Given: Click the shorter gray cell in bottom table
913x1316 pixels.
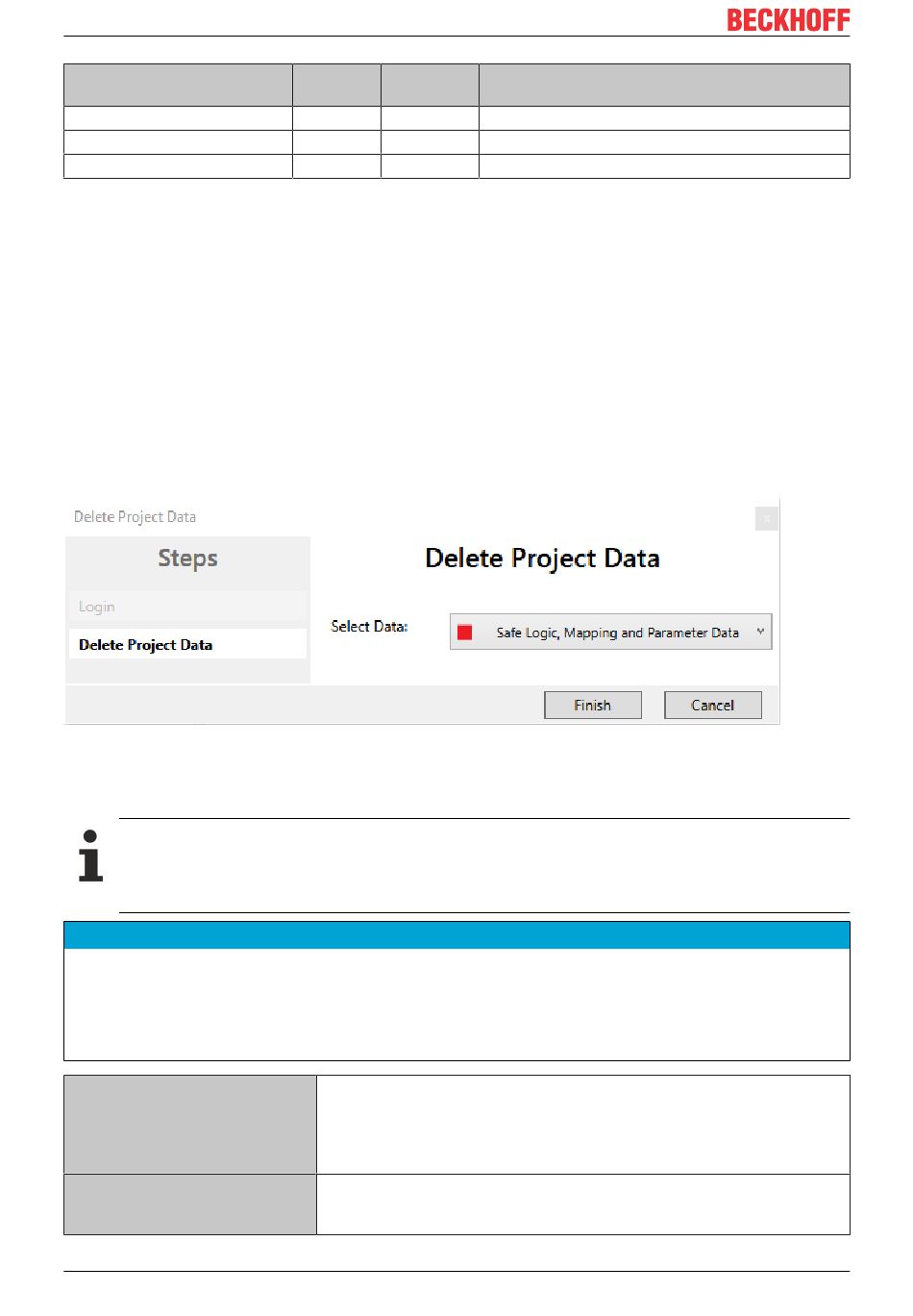Looking at the screenshot, I should (x=190, y=1204).
